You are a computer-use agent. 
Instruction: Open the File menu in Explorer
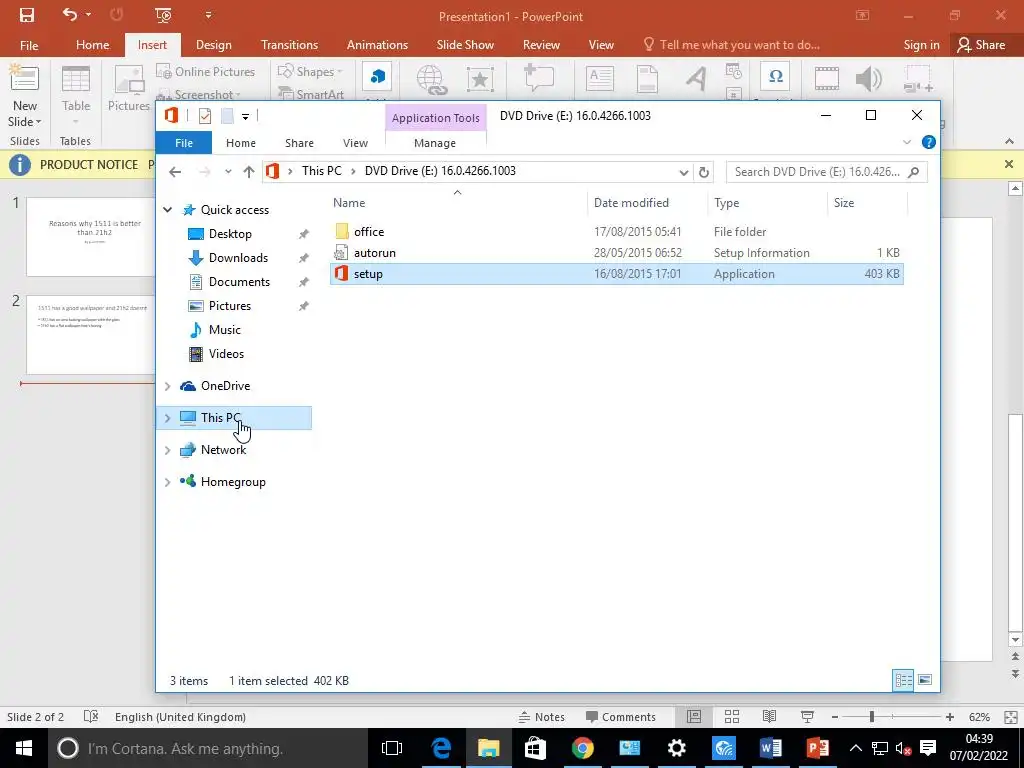(x=184, y=143)
